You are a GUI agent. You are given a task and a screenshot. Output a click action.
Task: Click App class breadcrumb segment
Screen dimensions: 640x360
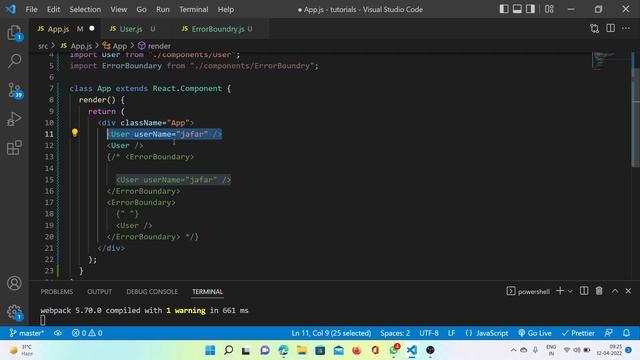pyautogui.click(x=115, y=46)
